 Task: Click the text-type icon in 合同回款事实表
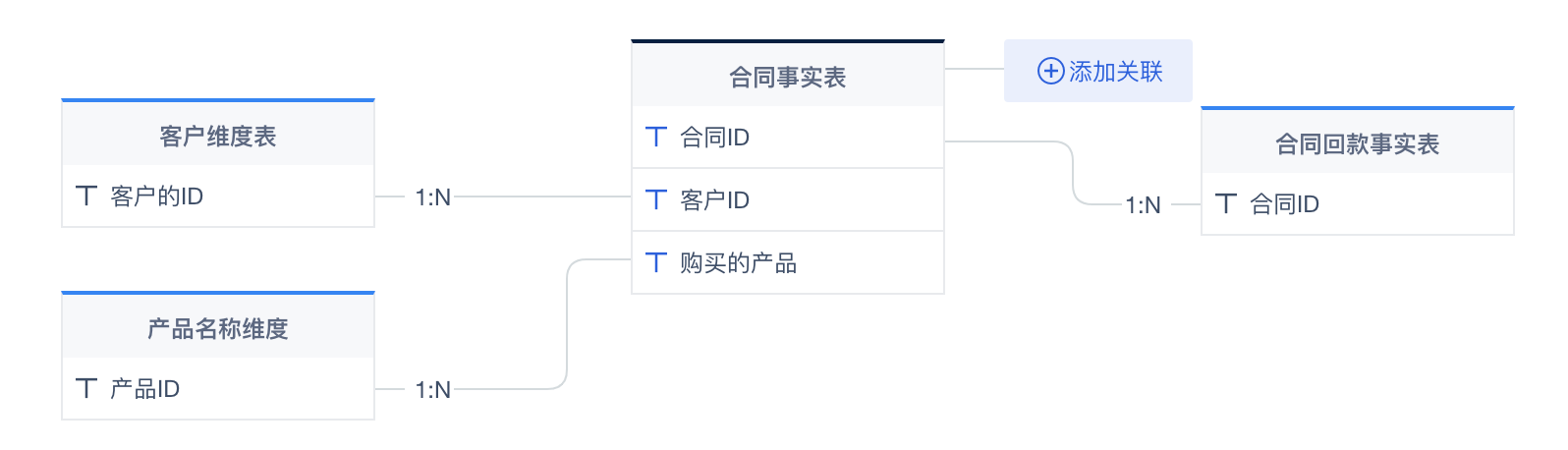1226,204
